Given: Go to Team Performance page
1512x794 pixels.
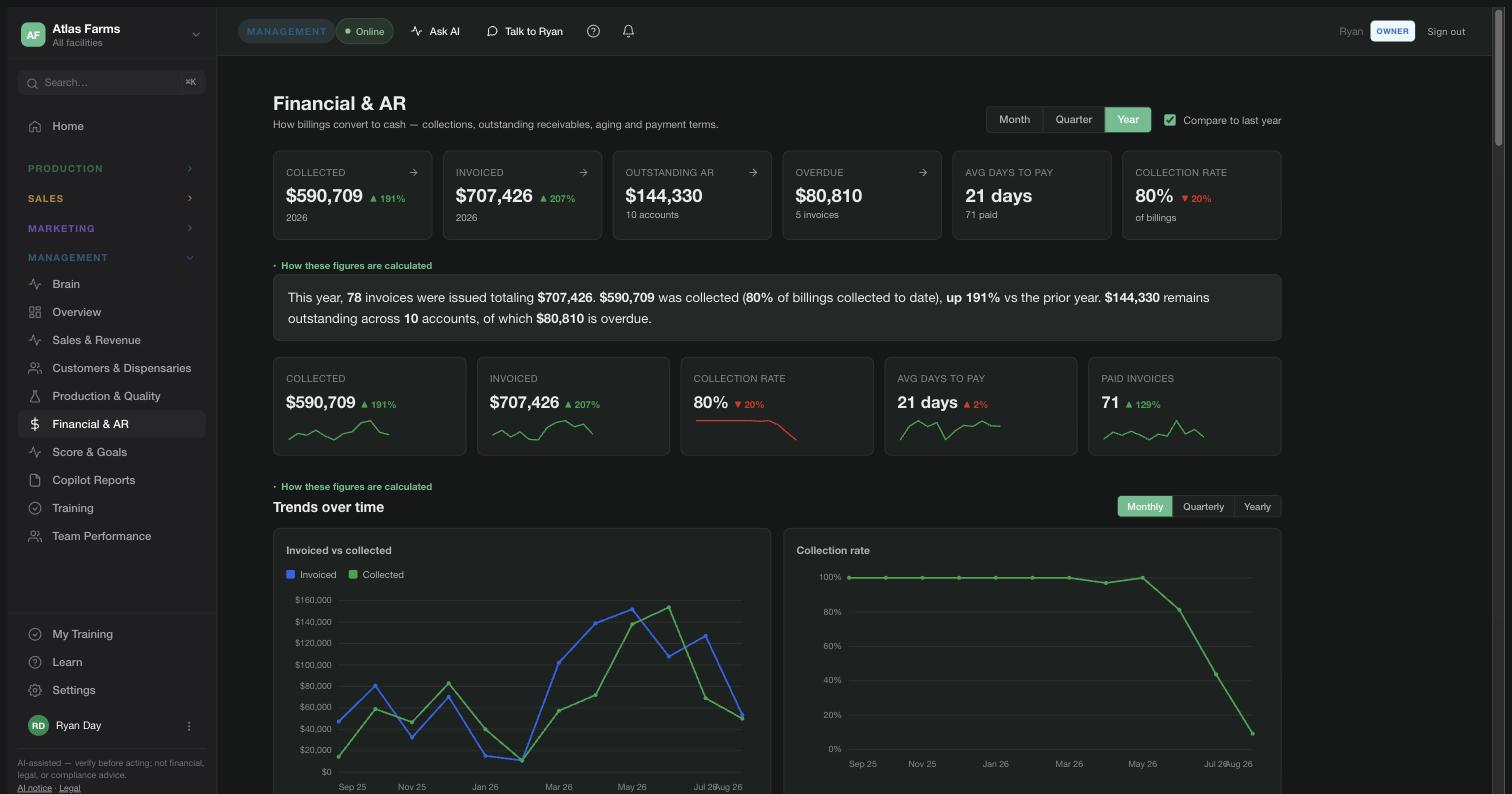Looking at the screenshot, I should coord(111,536).
